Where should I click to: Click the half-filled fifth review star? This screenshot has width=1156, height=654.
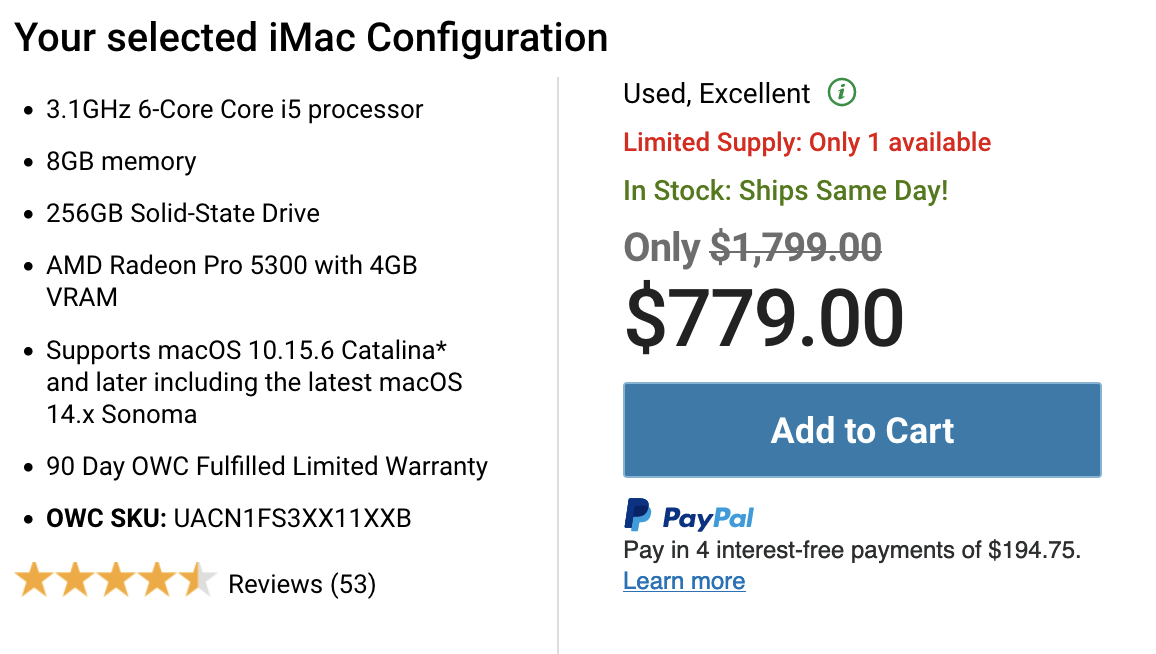[198, 580]
